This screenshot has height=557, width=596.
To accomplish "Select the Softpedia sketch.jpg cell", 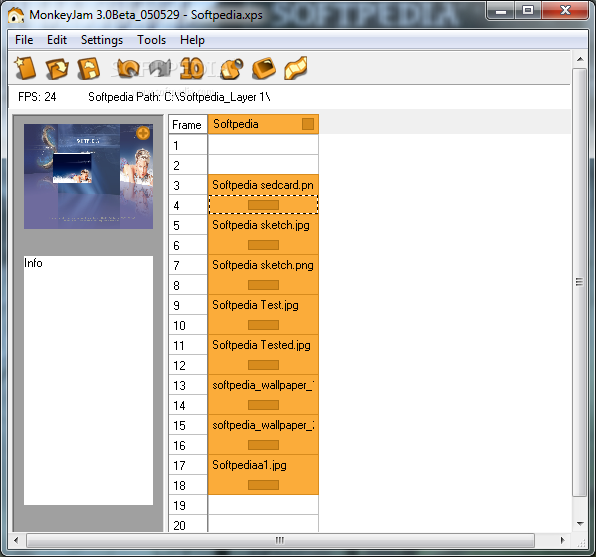I will click(x=263, y=225).
